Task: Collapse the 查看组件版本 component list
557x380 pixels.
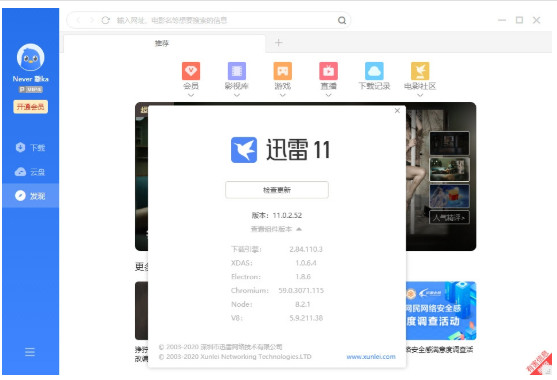Action: coord(276,229)
